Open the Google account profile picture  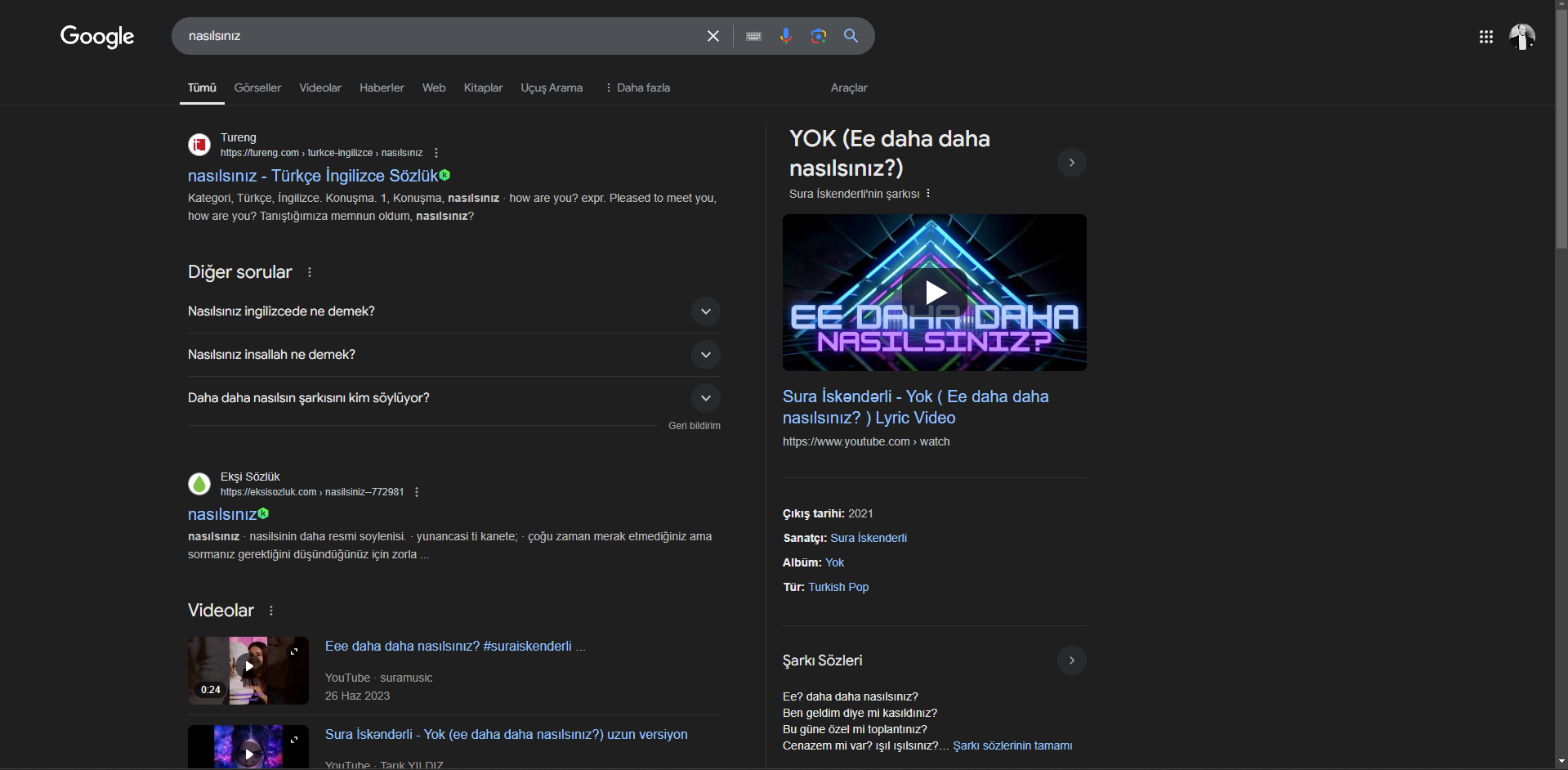point(1522,37)
